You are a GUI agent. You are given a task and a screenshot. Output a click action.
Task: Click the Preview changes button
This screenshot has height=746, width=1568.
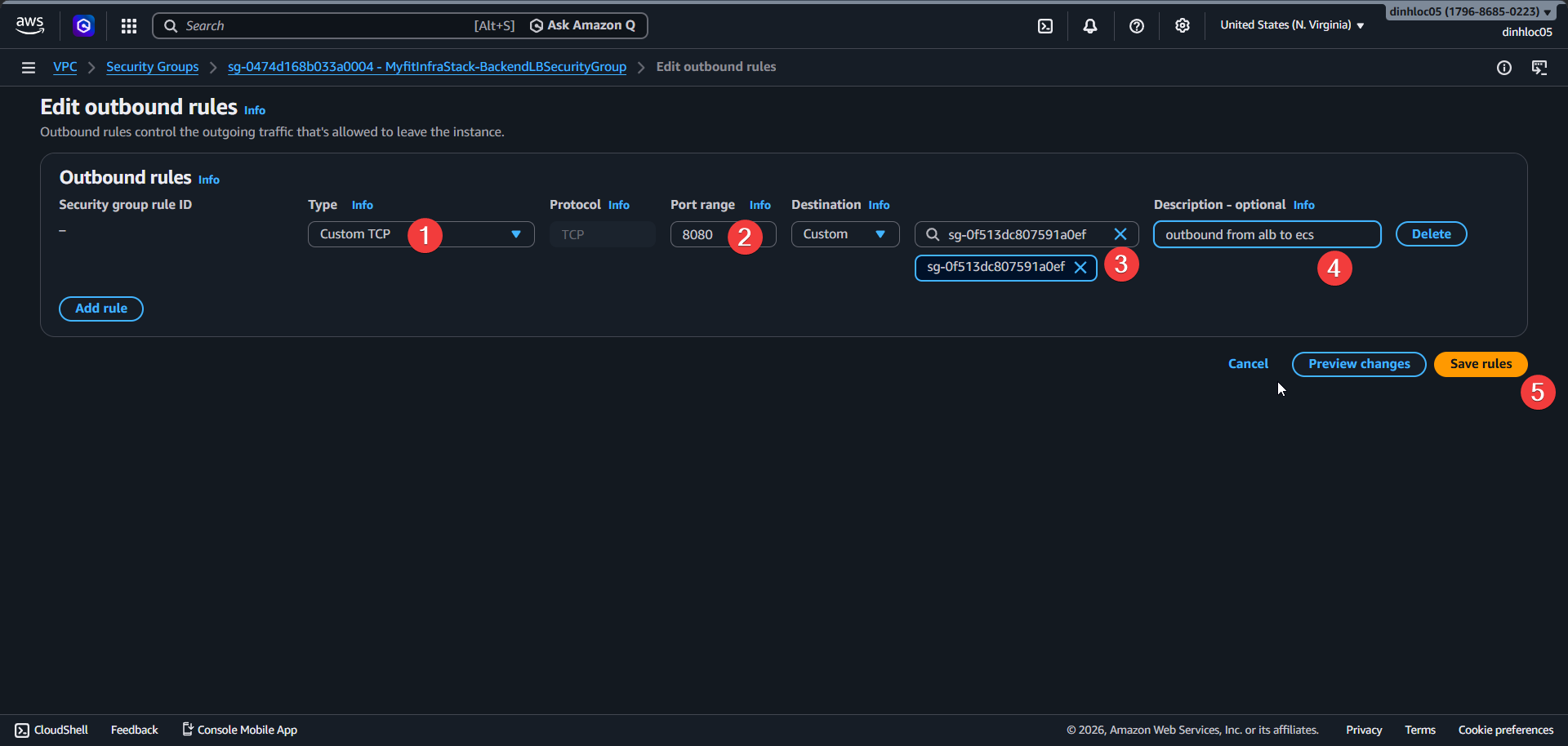[1359, 364]
